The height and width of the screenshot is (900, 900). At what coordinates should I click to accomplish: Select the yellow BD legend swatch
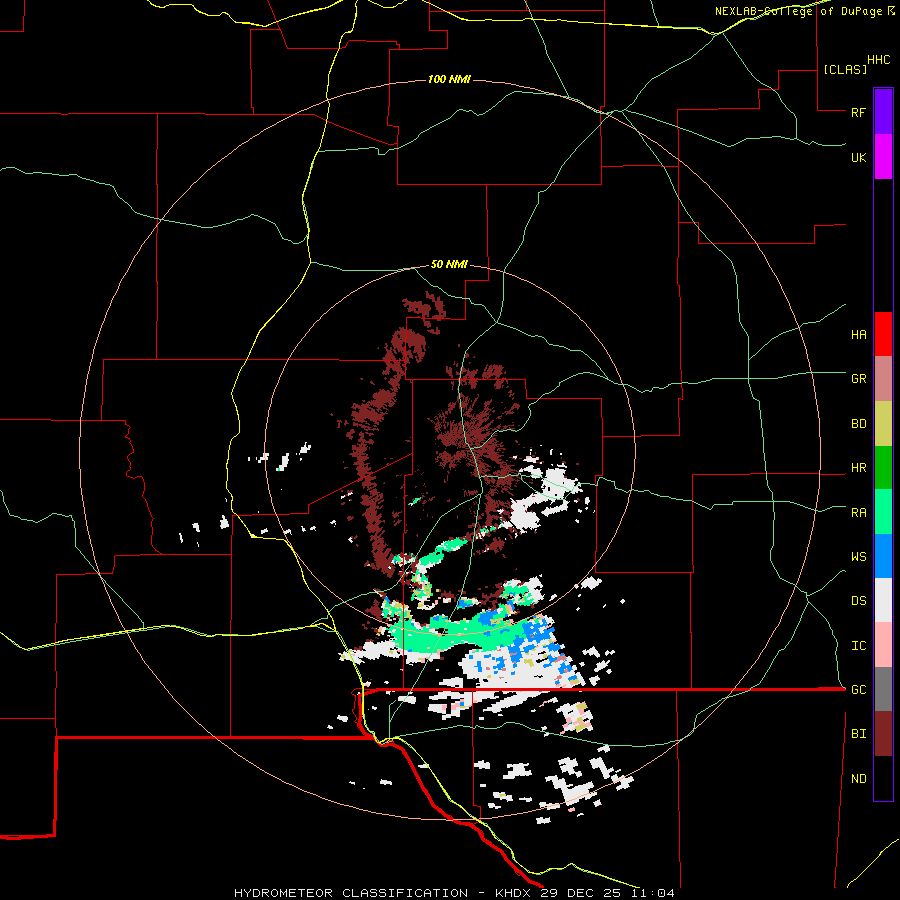tap(883, 424)
